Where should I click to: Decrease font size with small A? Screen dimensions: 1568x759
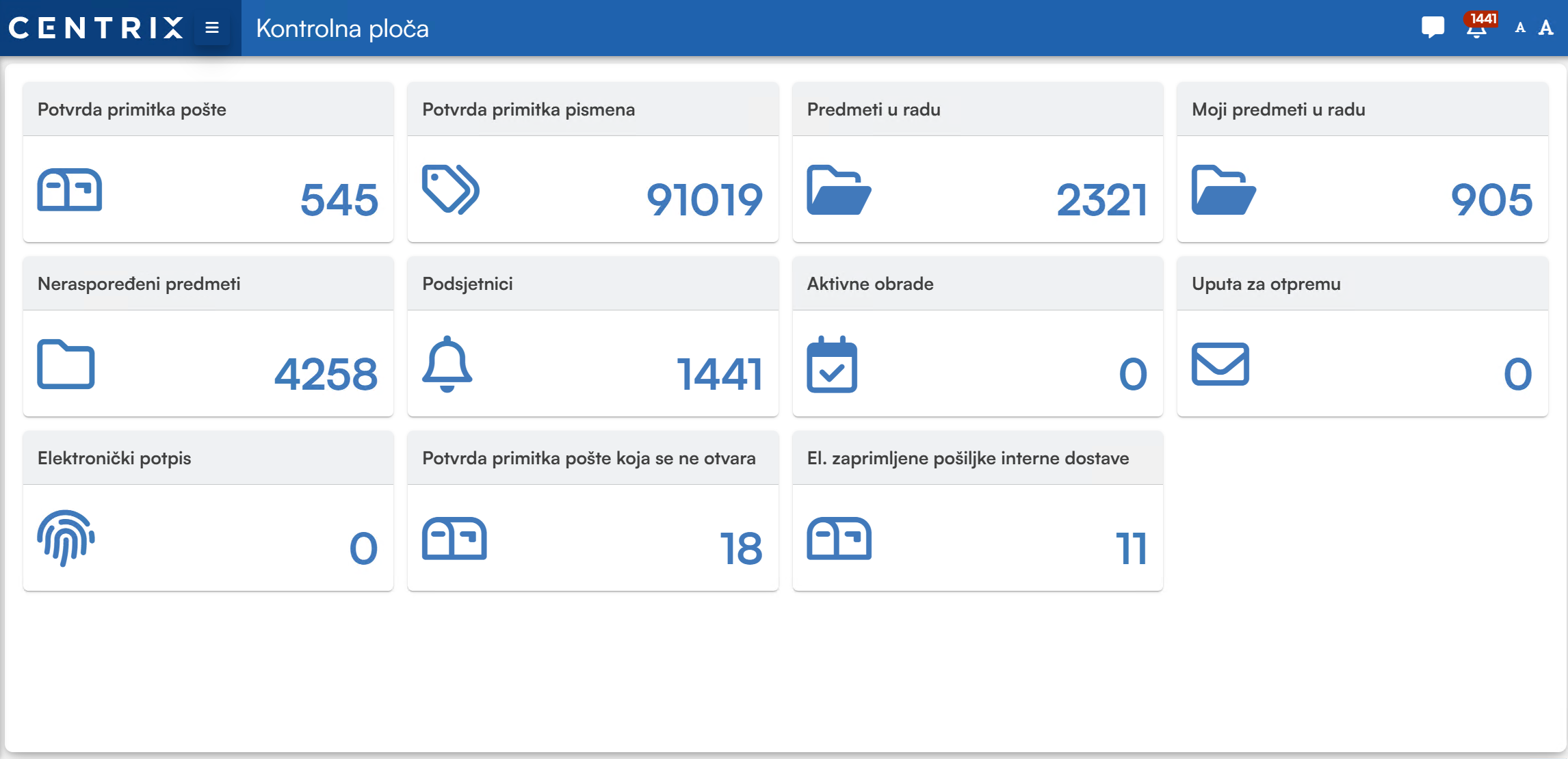(x=1520, y=28)
